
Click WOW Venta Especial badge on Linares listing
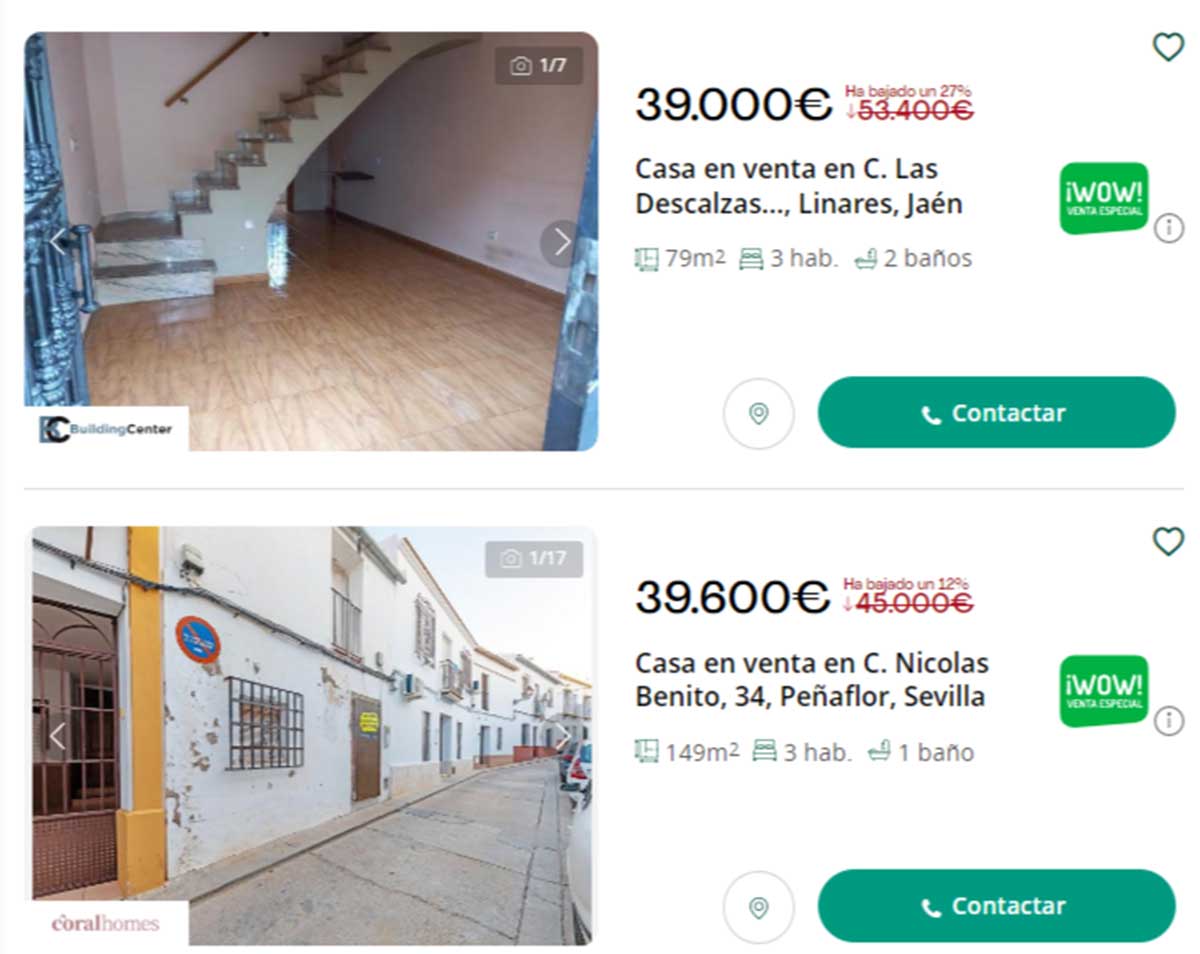(x=1104, y=198)
